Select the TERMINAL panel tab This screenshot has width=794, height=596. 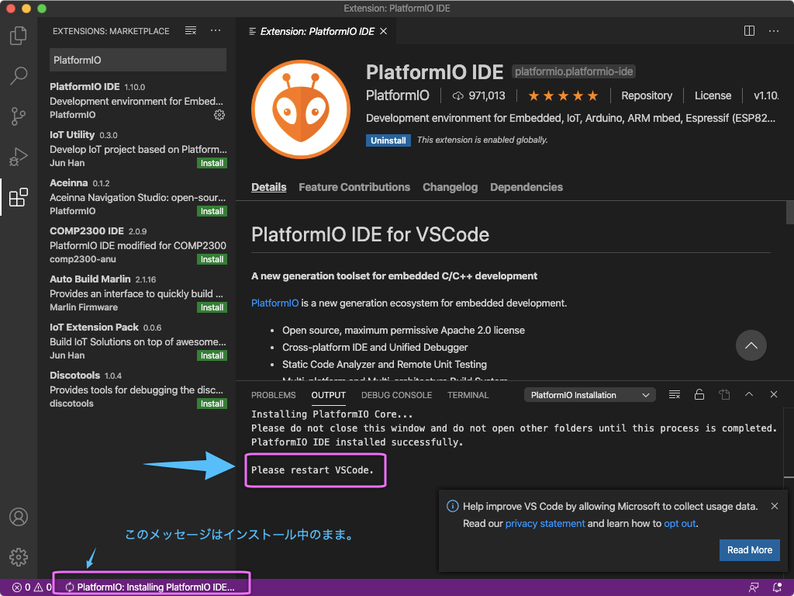coord(468,395)
